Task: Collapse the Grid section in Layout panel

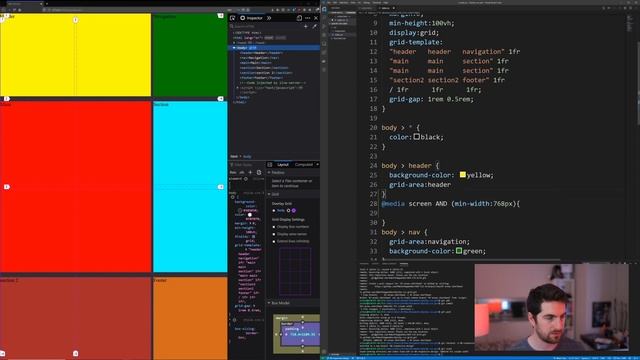Action: tap(269, 194)
